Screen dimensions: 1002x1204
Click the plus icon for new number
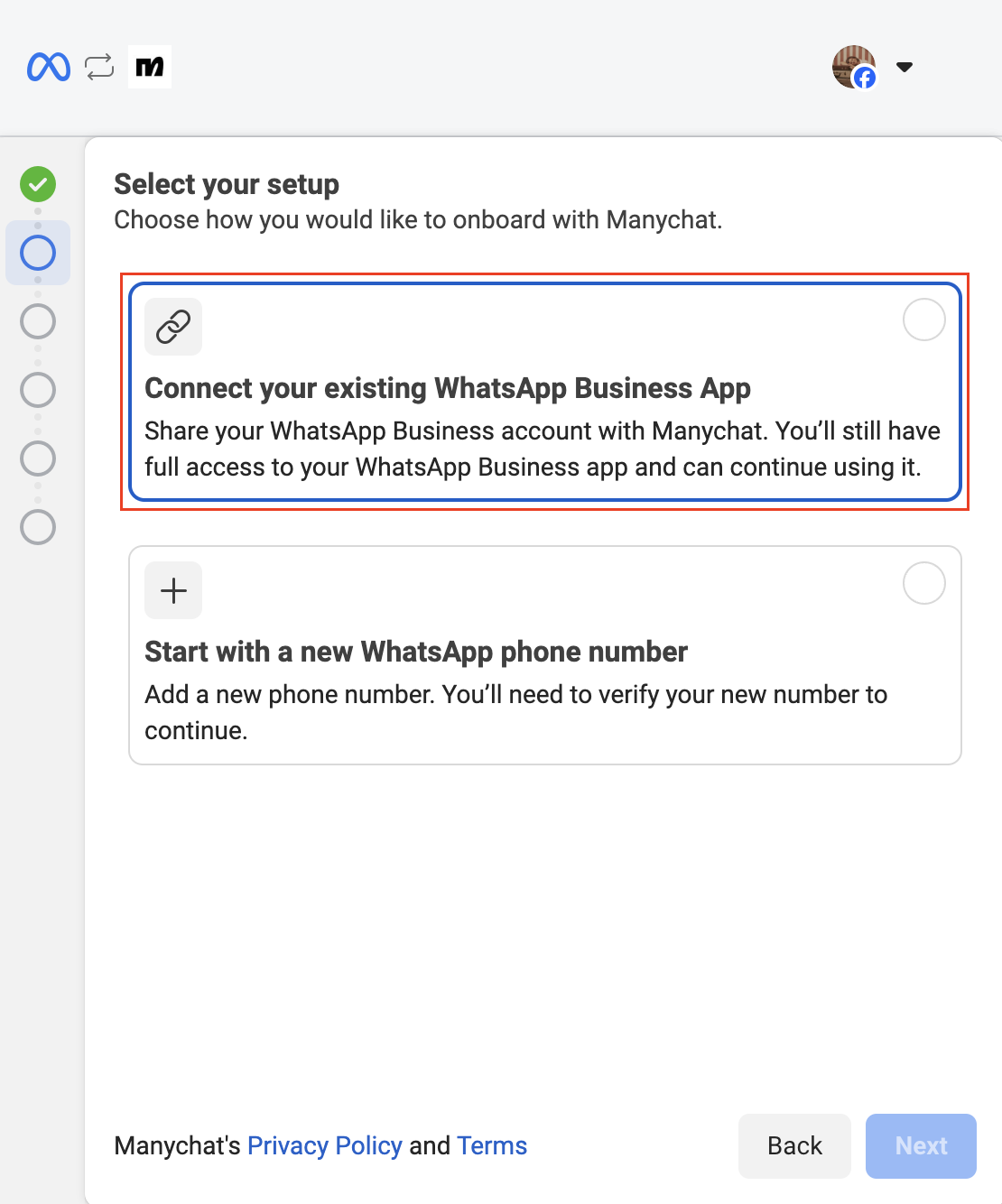click(x=173, y=590)
